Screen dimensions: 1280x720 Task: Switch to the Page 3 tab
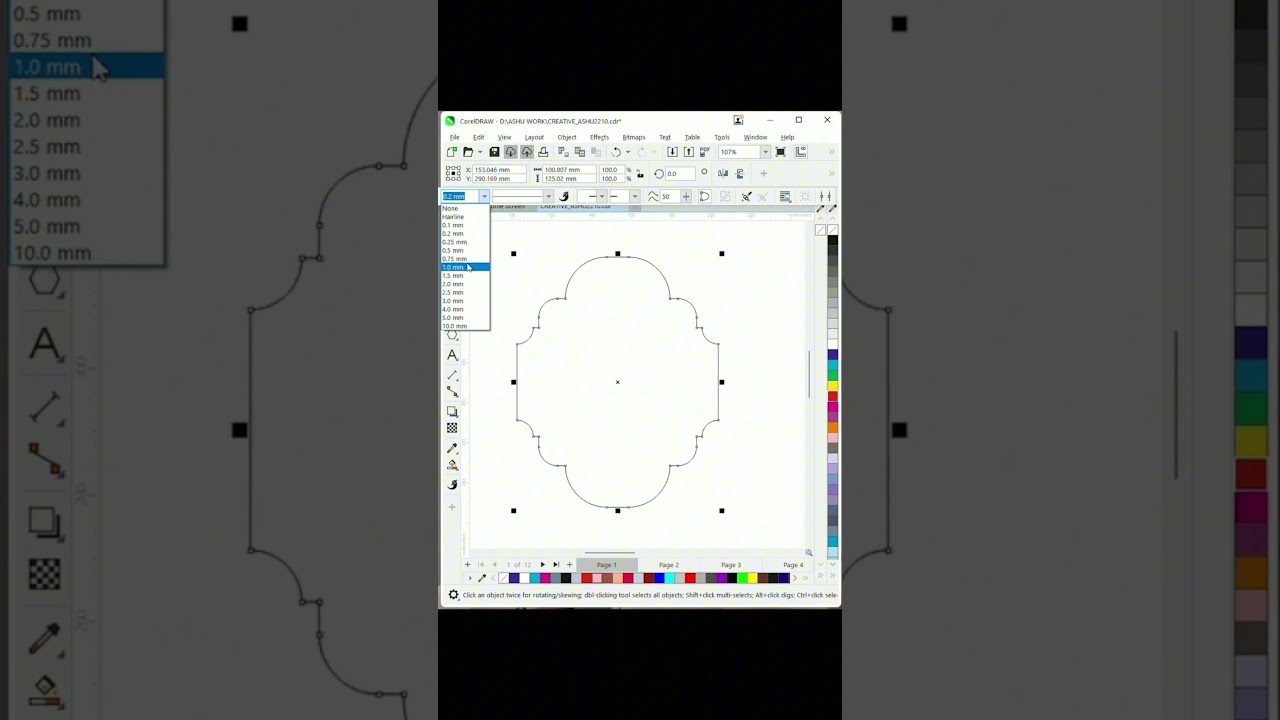(731, 565)
